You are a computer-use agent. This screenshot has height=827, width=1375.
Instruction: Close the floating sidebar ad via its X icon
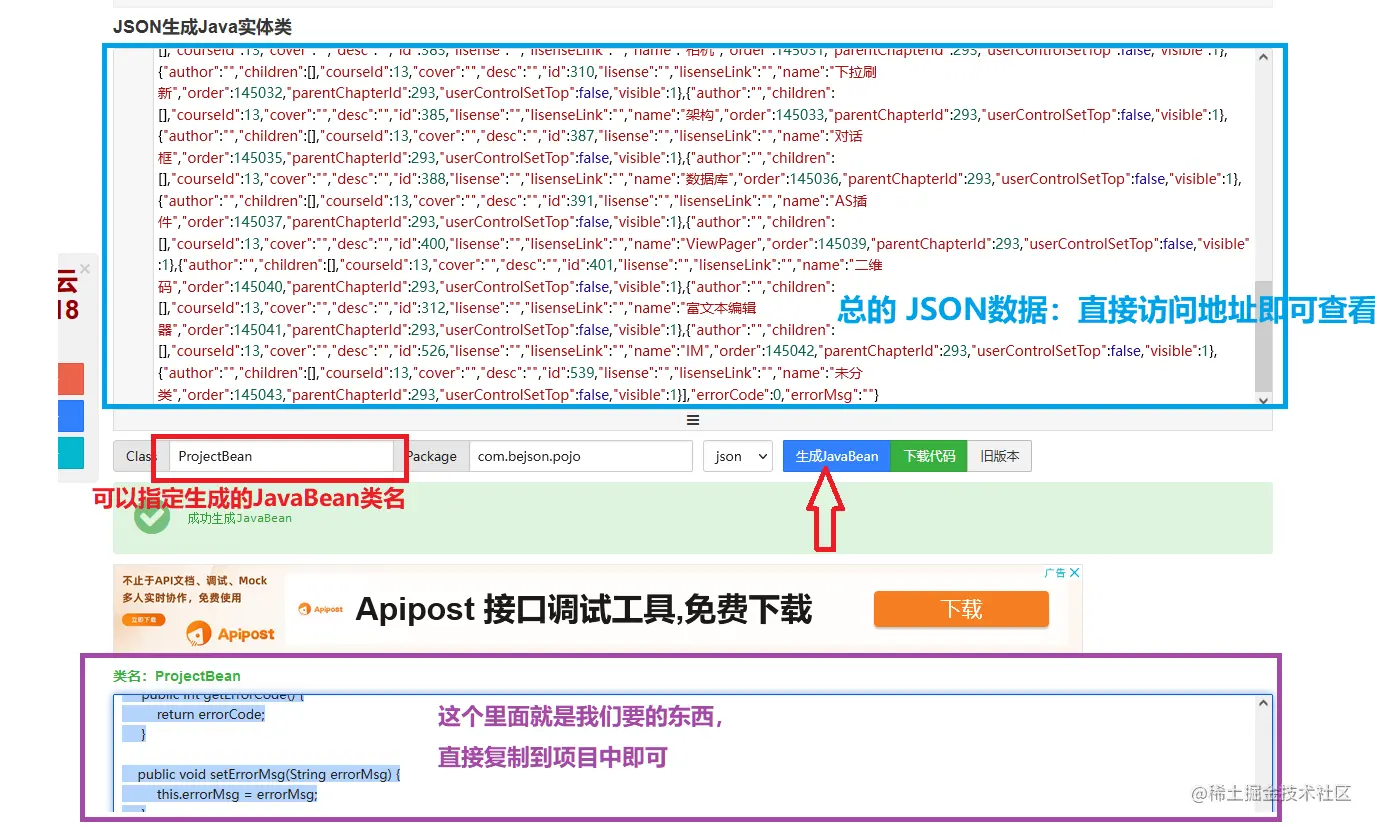[84, 268]
